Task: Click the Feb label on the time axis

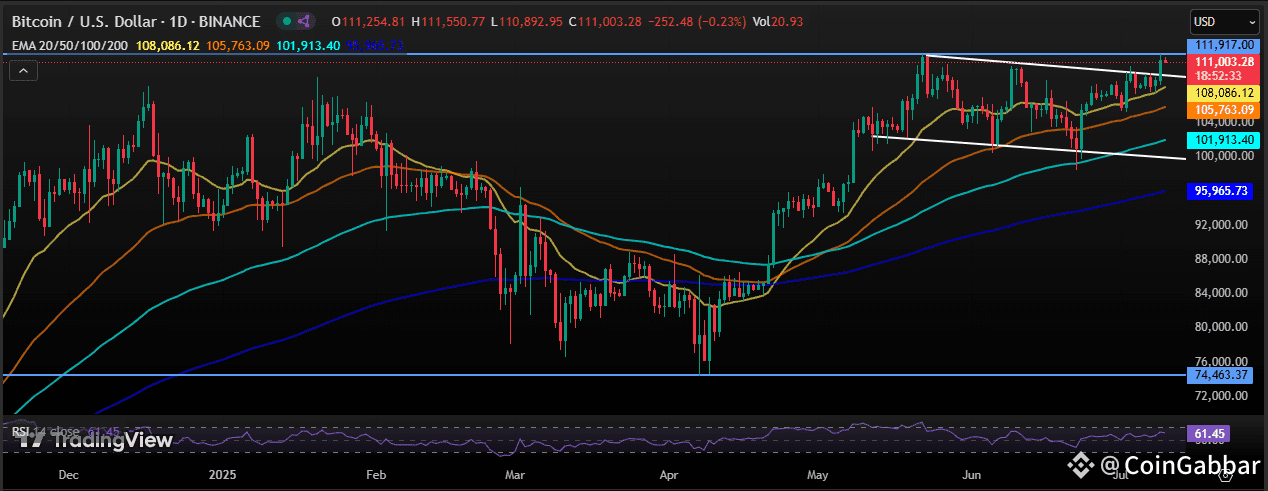Action: coord(376,474)
